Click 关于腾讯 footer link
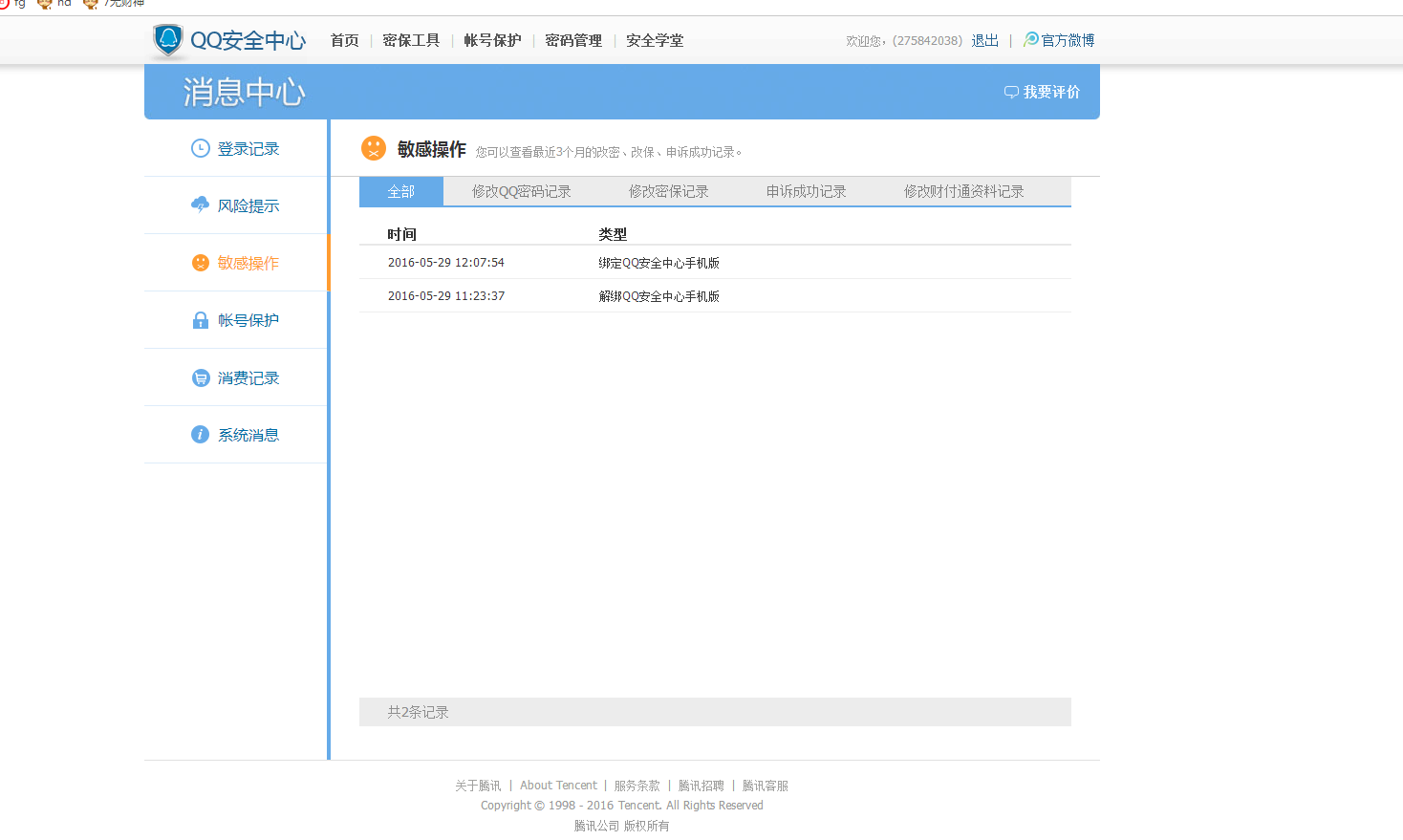Image resolution: width=1403 pixels, height=840 pixels. coord(478,786)
